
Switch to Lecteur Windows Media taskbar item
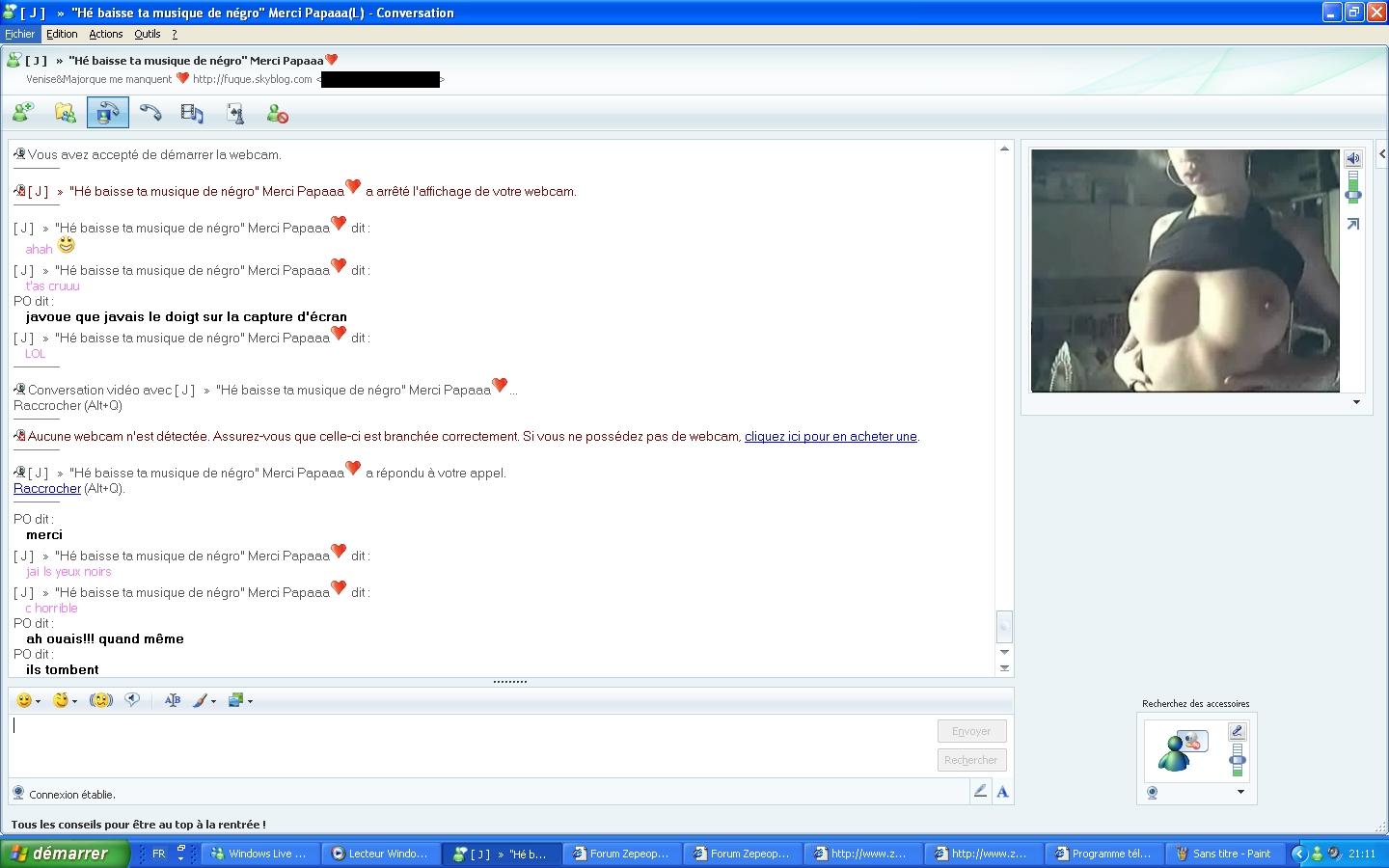click(381, 854)
